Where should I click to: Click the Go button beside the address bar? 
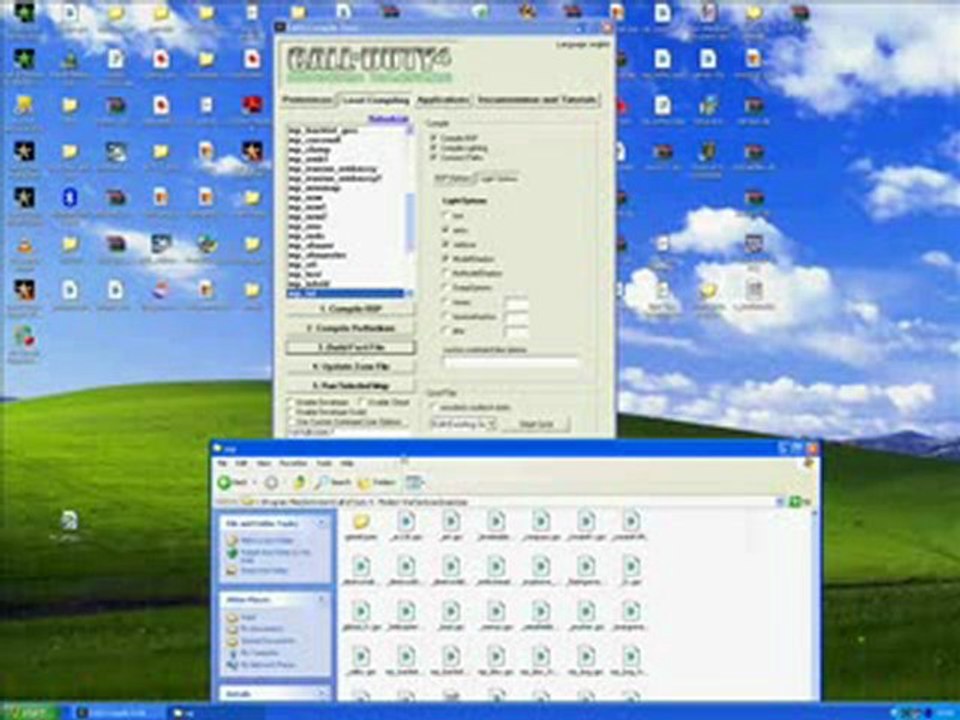click(x=799, y=502)
